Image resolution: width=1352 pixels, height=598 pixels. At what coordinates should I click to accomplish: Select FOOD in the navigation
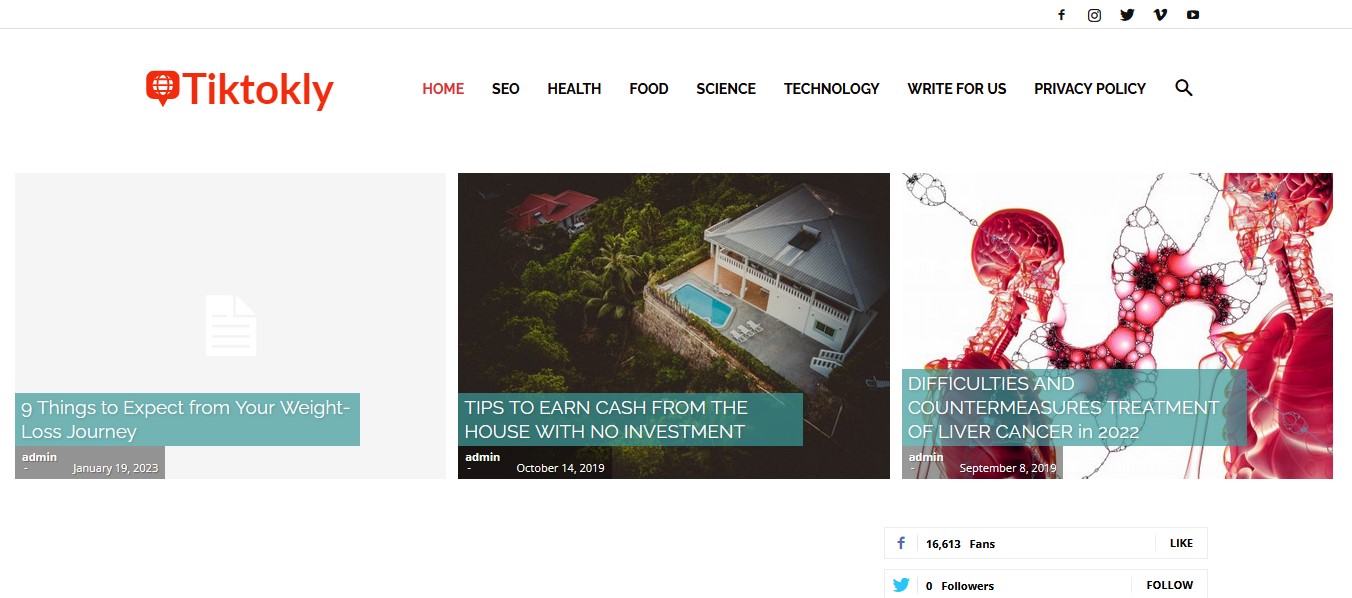pos(649,88)
